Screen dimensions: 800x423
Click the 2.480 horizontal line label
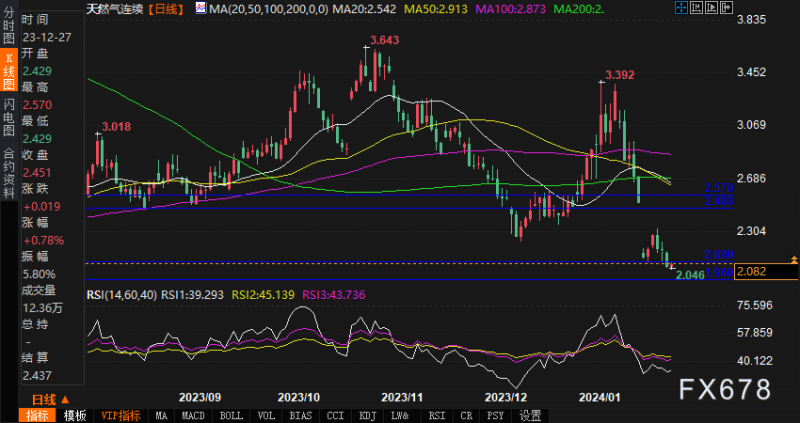pyautogui.click(x=719, y=201)
